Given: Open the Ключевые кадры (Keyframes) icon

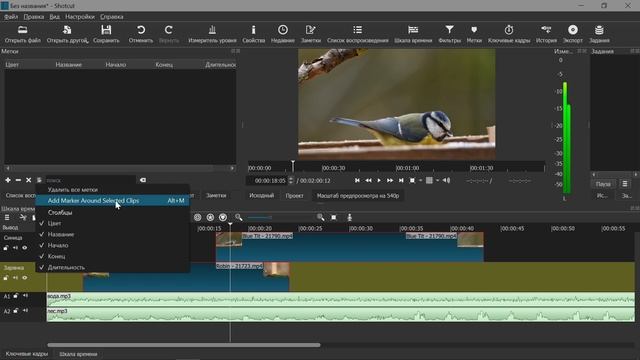Looking at the screenshot, I should point(509,33).
